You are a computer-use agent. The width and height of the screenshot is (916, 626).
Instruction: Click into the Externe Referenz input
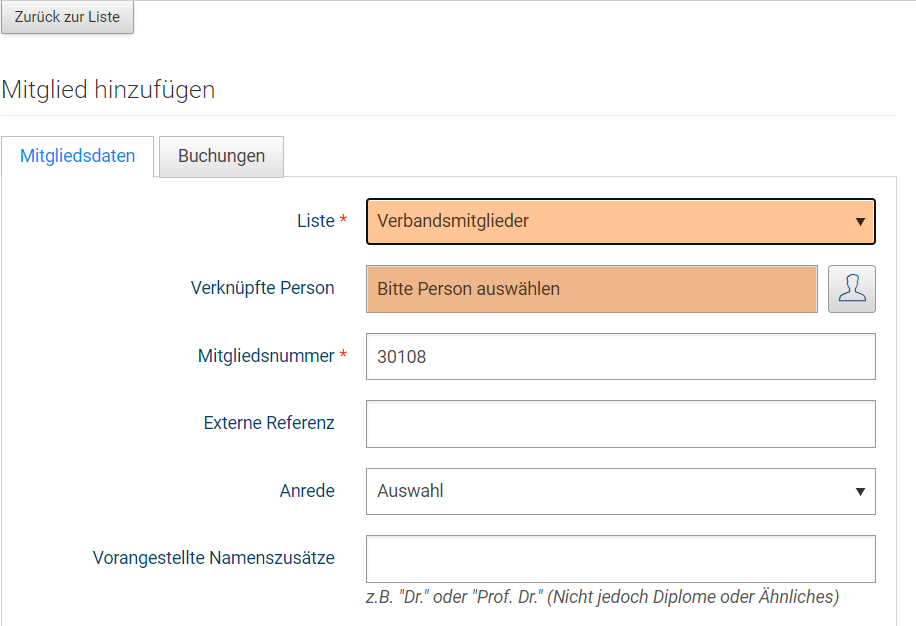pyautogui.click(x=620, y=423)
